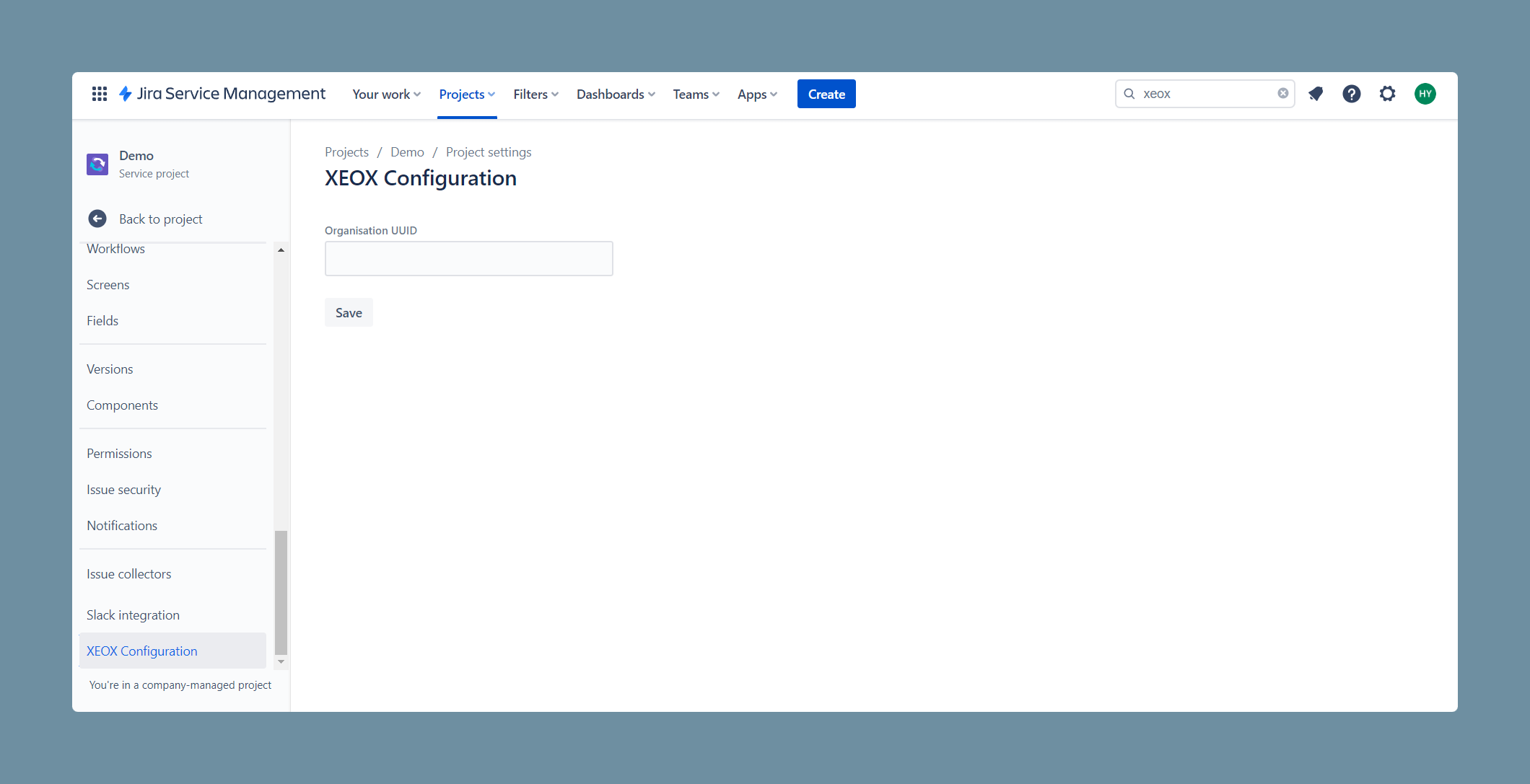Click the Back to project arrow icon

97,219
